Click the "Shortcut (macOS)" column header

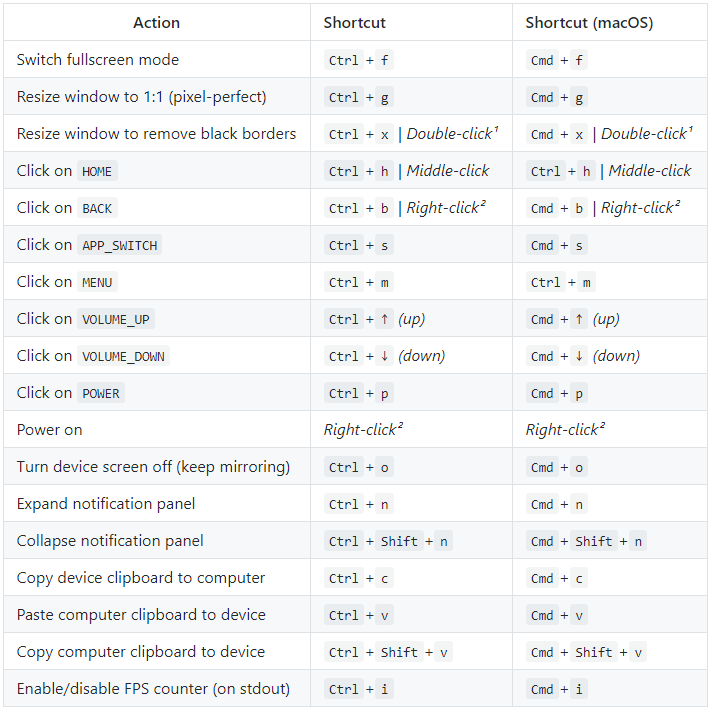coord(589,22)
